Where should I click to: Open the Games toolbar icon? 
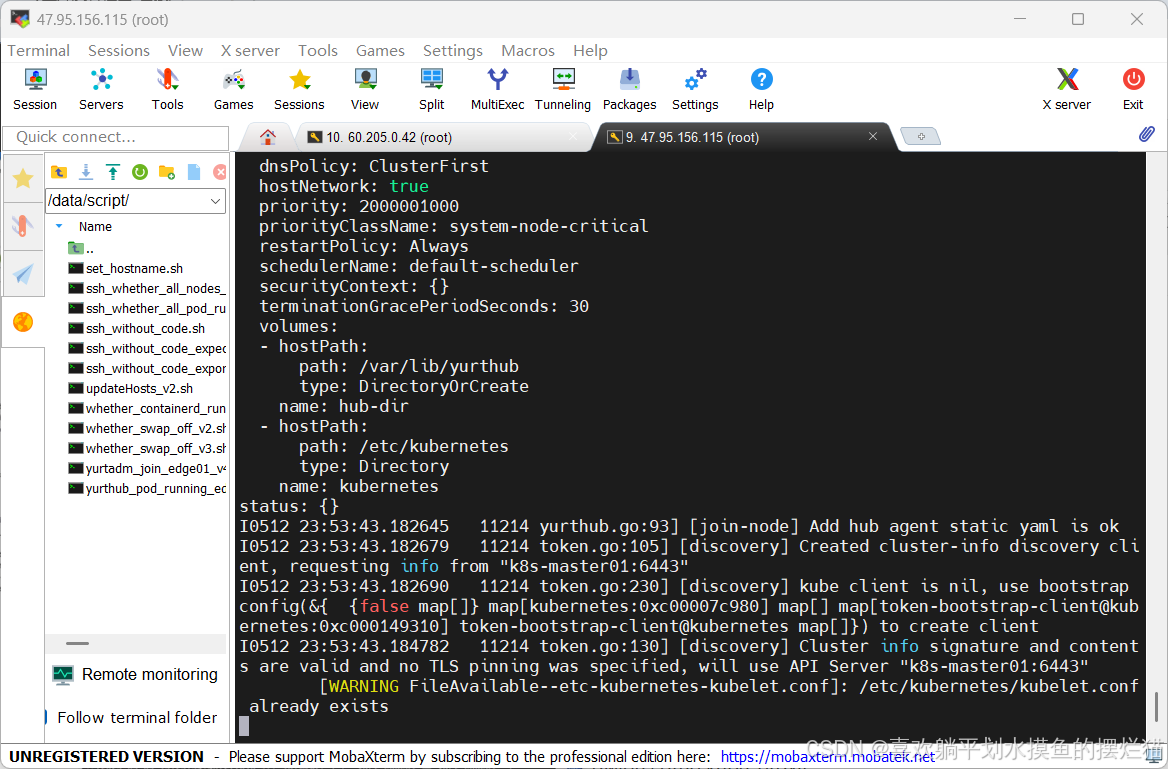tap(234, 89)
